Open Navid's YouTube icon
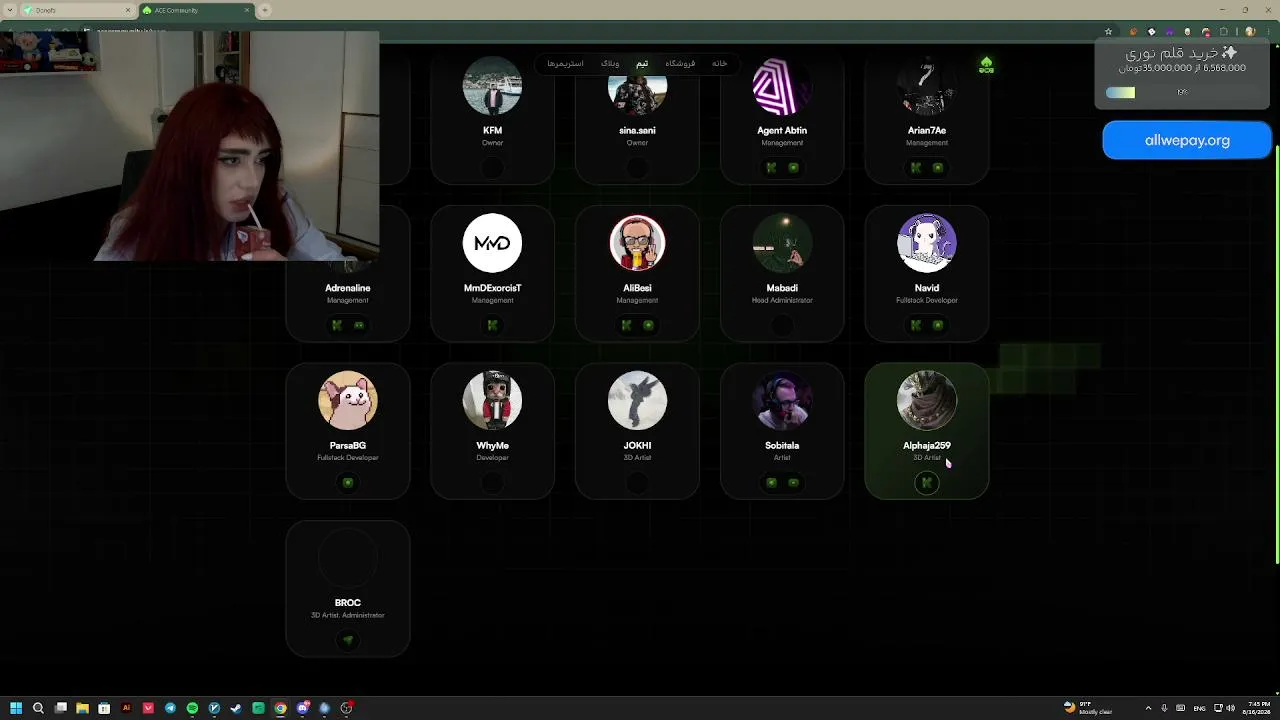Image resolution: width=1280 pixels, height=720 pixels. tap(938, 325)
